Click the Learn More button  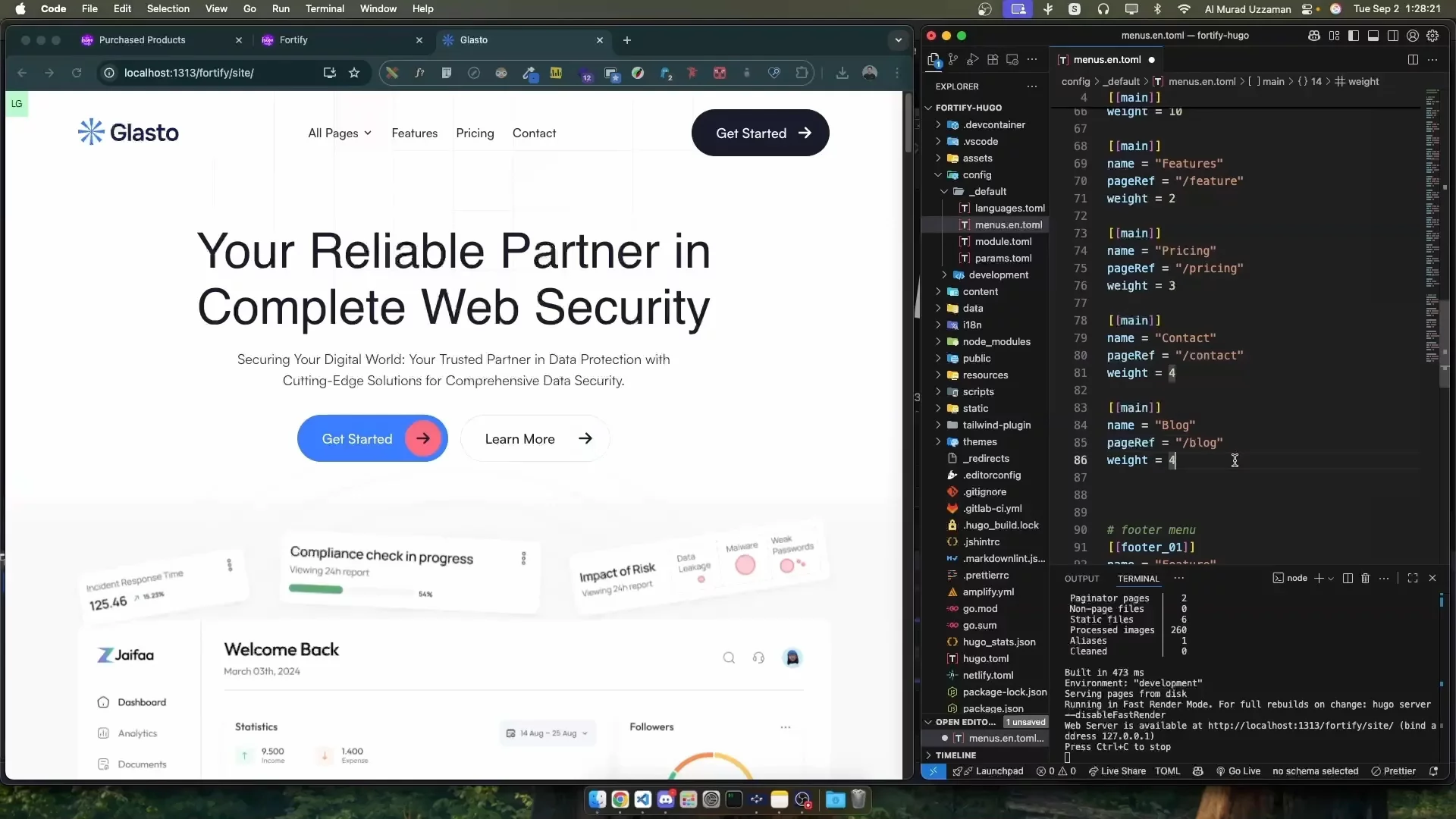click(x=535, y=438)
